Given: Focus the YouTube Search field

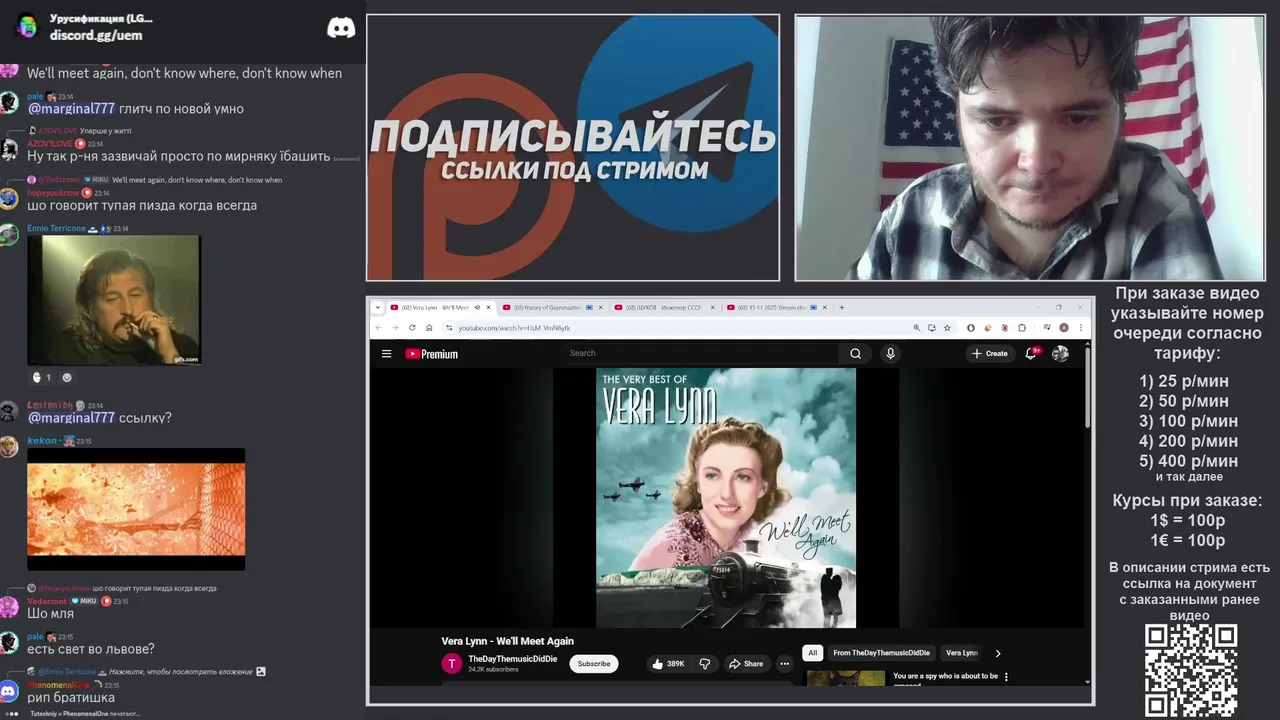Looking at the screenshot, I should point(700,353).
